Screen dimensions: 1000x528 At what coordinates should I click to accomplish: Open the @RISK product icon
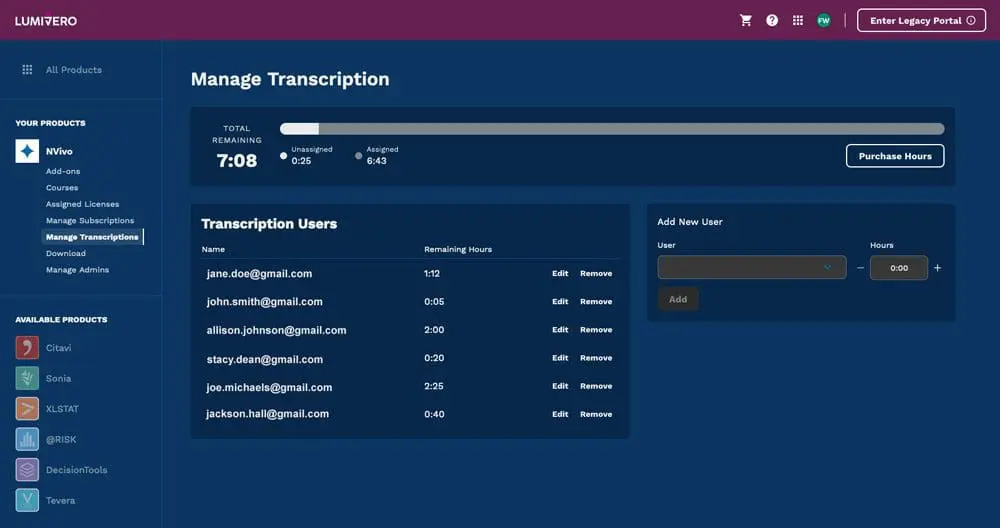click(x=28, y=439)
